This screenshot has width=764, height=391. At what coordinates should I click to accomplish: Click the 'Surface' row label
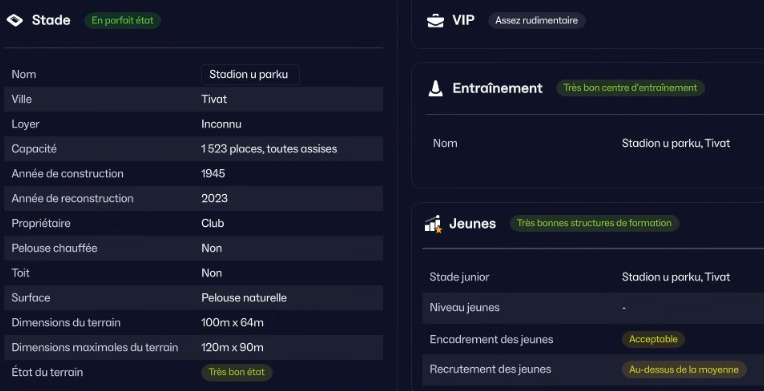[x=31, y=298]
